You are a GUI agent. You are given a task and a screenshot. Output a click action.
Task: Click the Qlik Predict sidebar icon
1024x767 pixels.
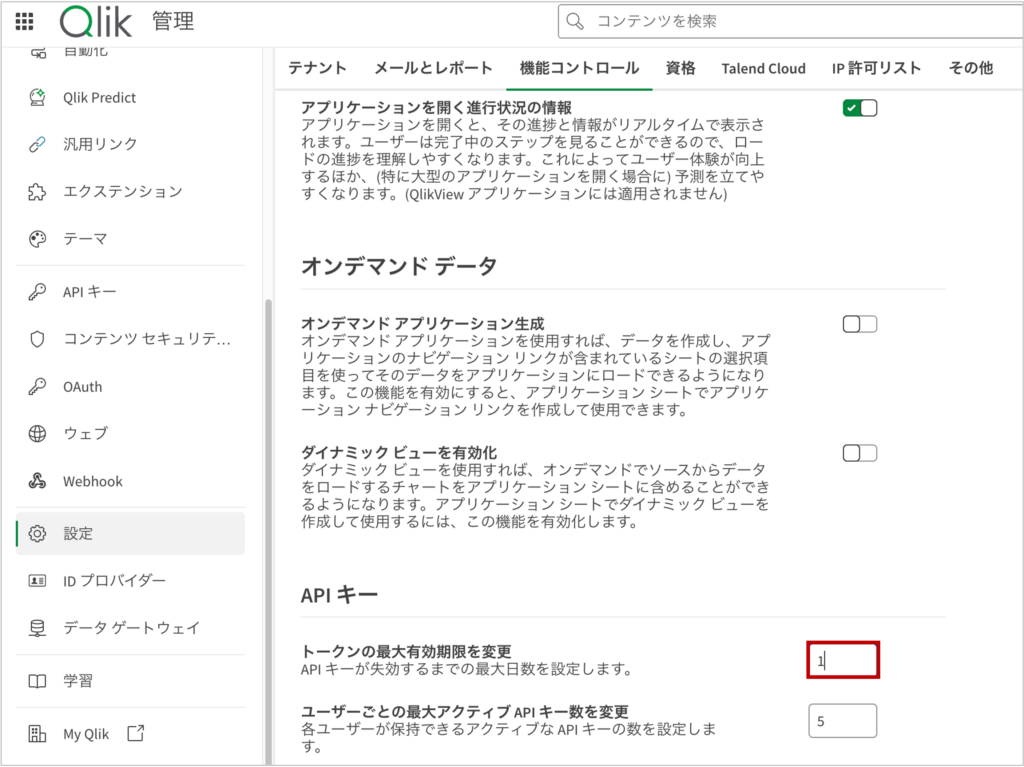[37, 98]
